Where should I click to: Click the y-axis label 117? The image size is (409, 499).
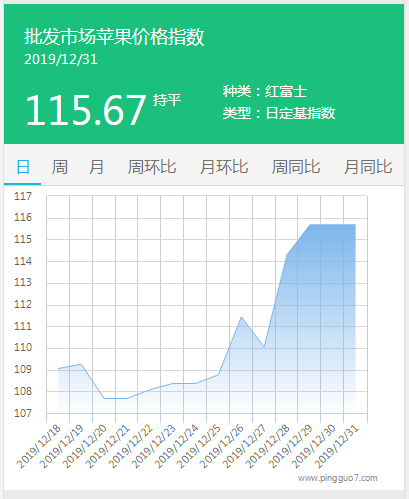(23, 196)
